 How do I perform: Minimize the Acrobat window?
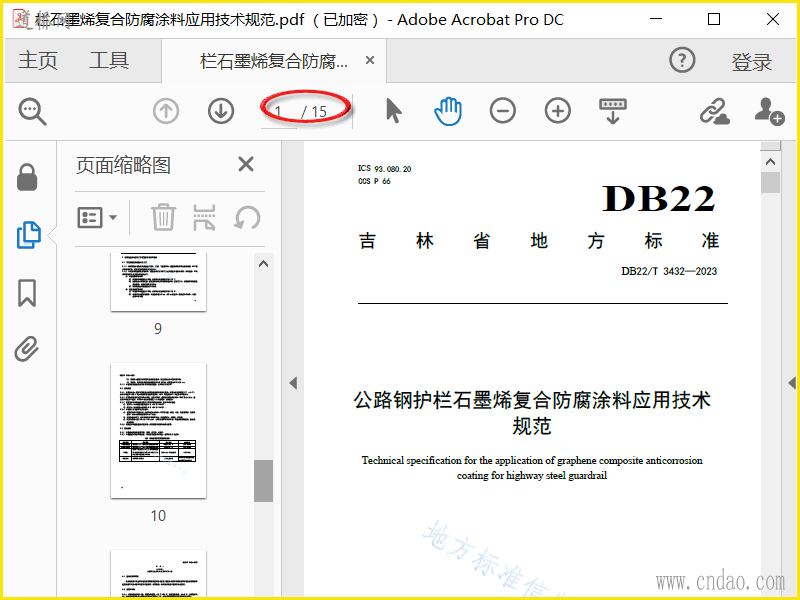[656, 19]
